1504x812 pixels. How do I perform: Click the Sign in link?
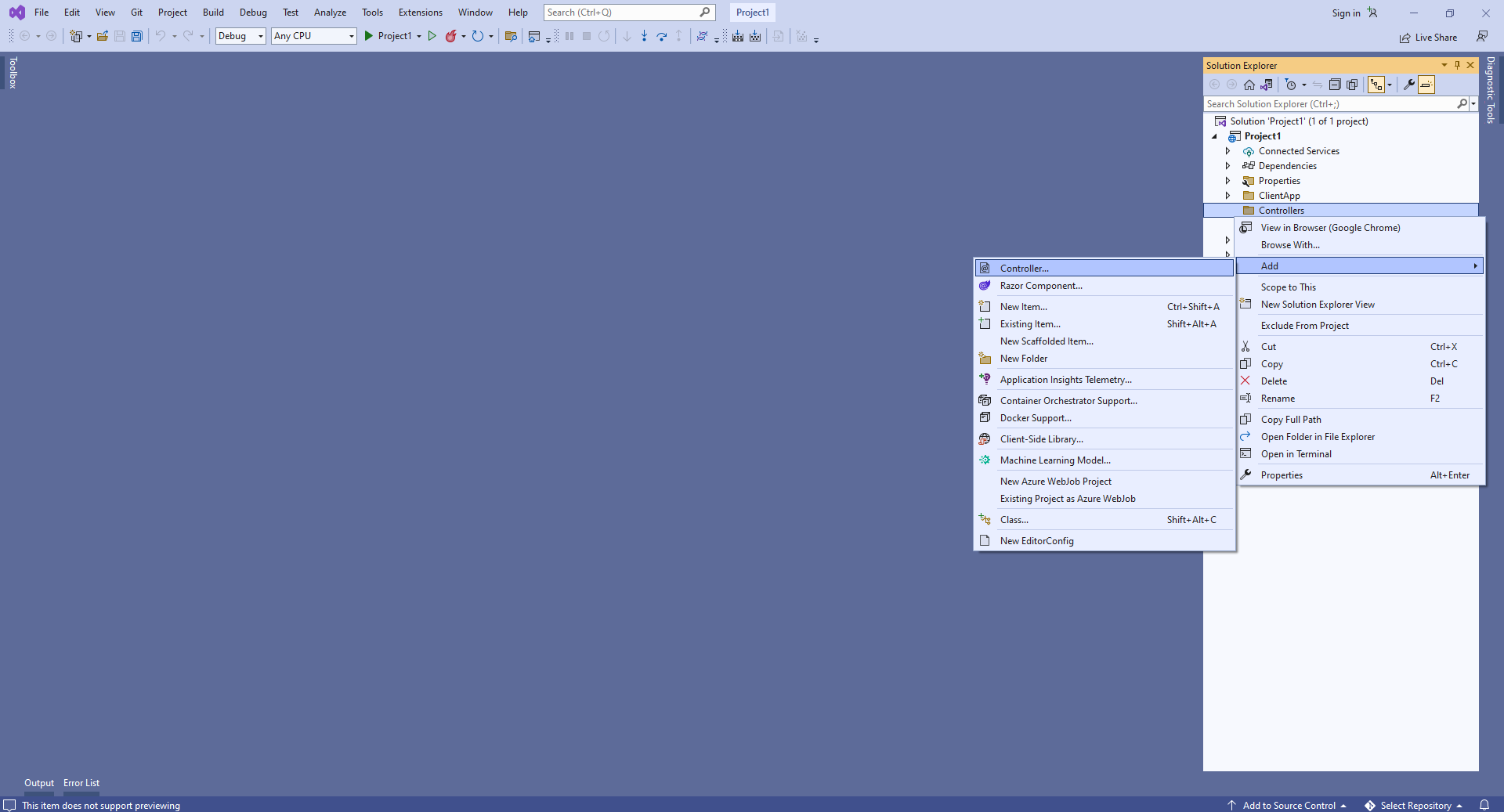point(1346,13)
